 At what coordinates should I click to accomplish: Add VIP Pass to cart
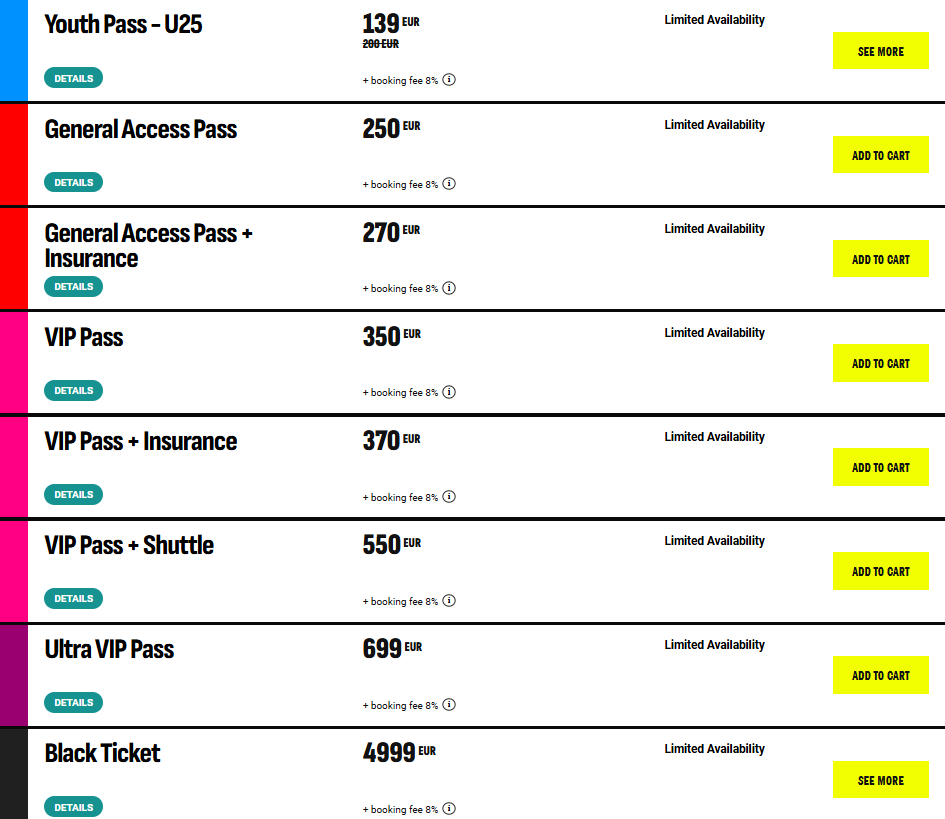coord(881,363)
